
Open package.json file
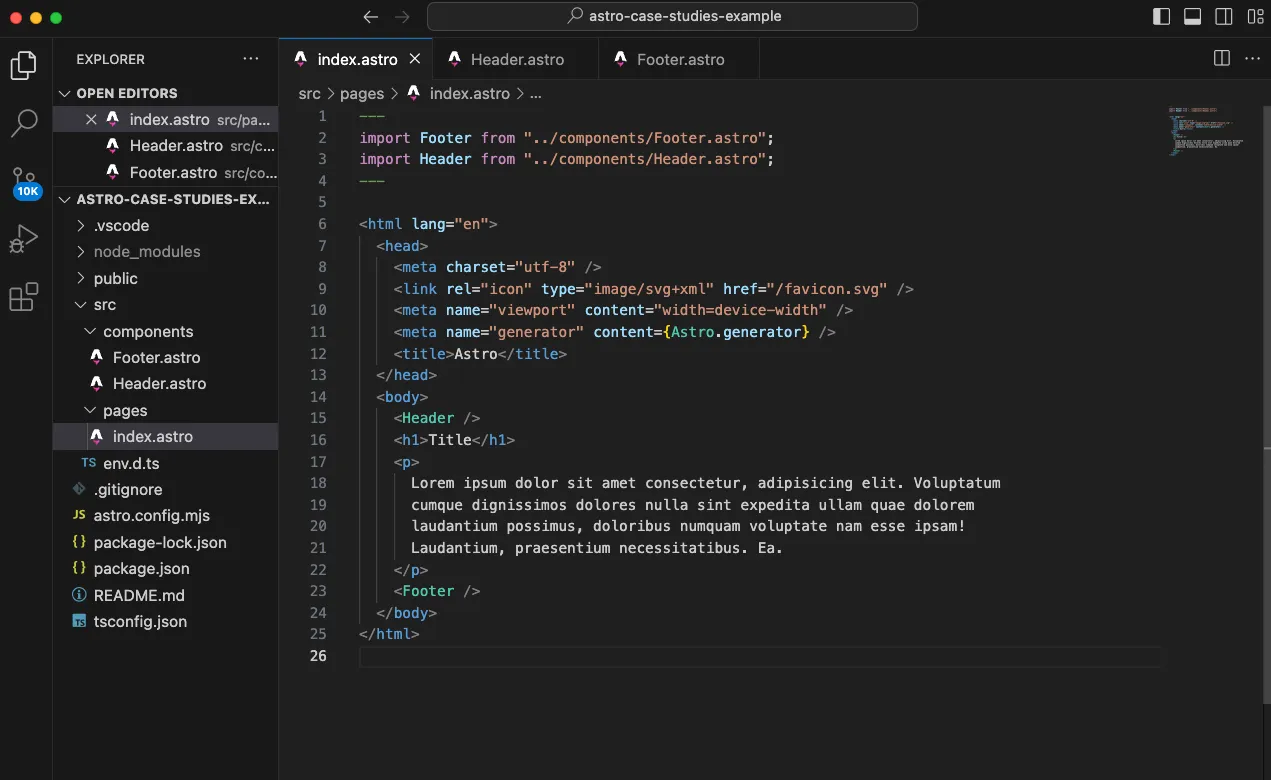click(165, 568)
